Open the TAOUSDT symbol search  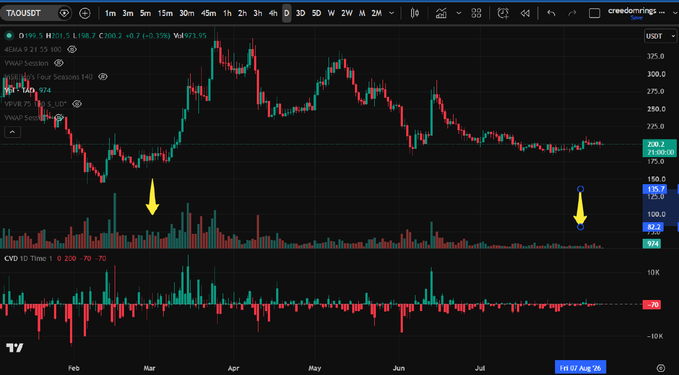(x=23, y=13)
